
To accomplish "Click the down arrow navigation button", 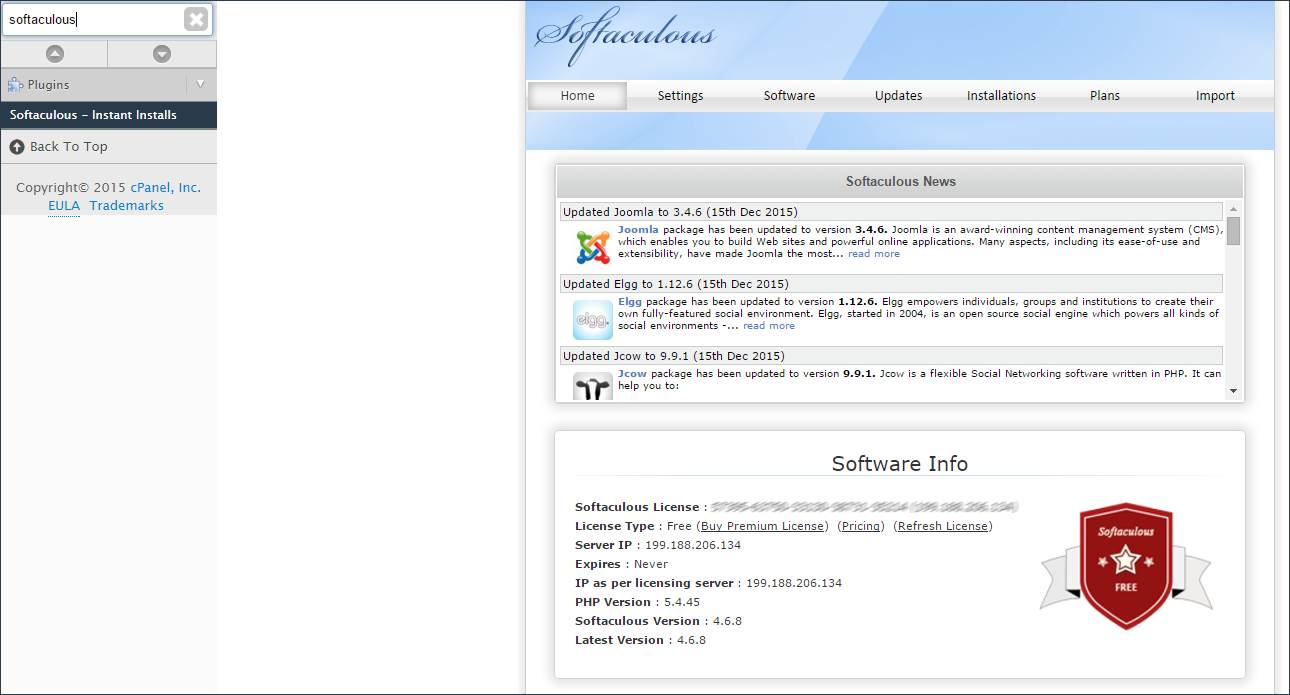I will (x=162, y=54).
